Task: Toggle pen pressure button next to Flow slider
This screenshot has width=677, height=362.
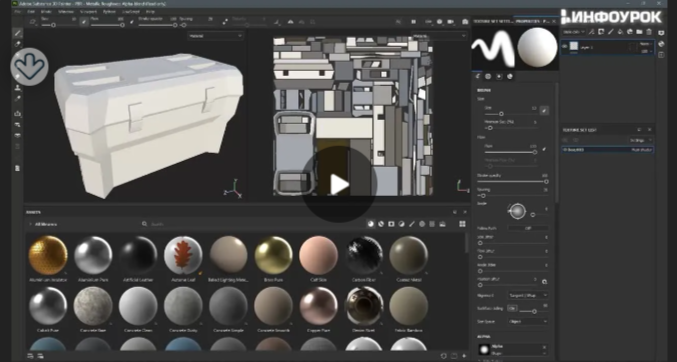Action: pos(544,149)
